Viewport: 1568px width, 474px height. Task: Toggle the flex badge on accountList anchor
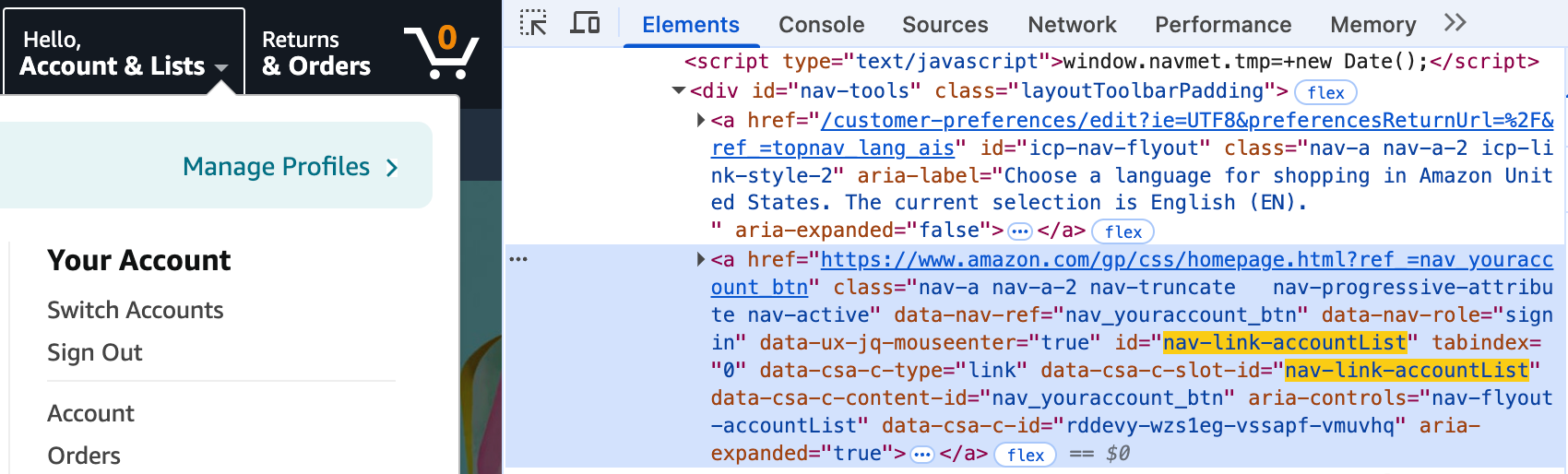pyautogui.click(x=1026, y=455)
